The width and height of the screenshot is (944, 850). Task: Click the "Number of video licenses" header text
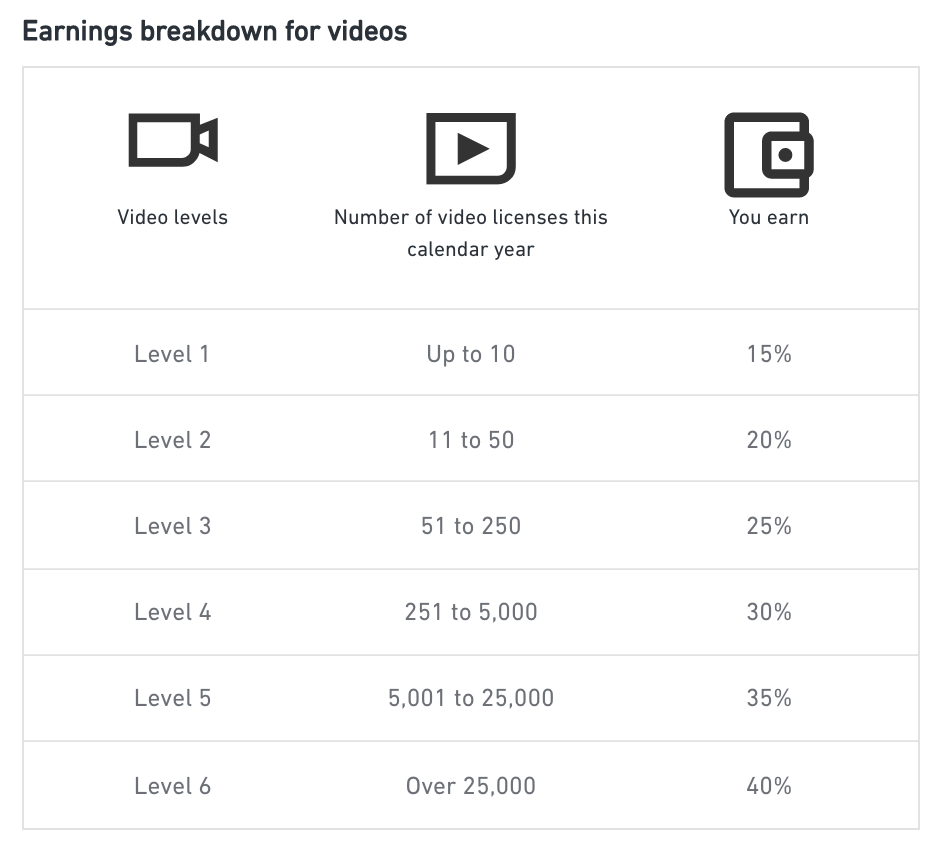point(470,217)
